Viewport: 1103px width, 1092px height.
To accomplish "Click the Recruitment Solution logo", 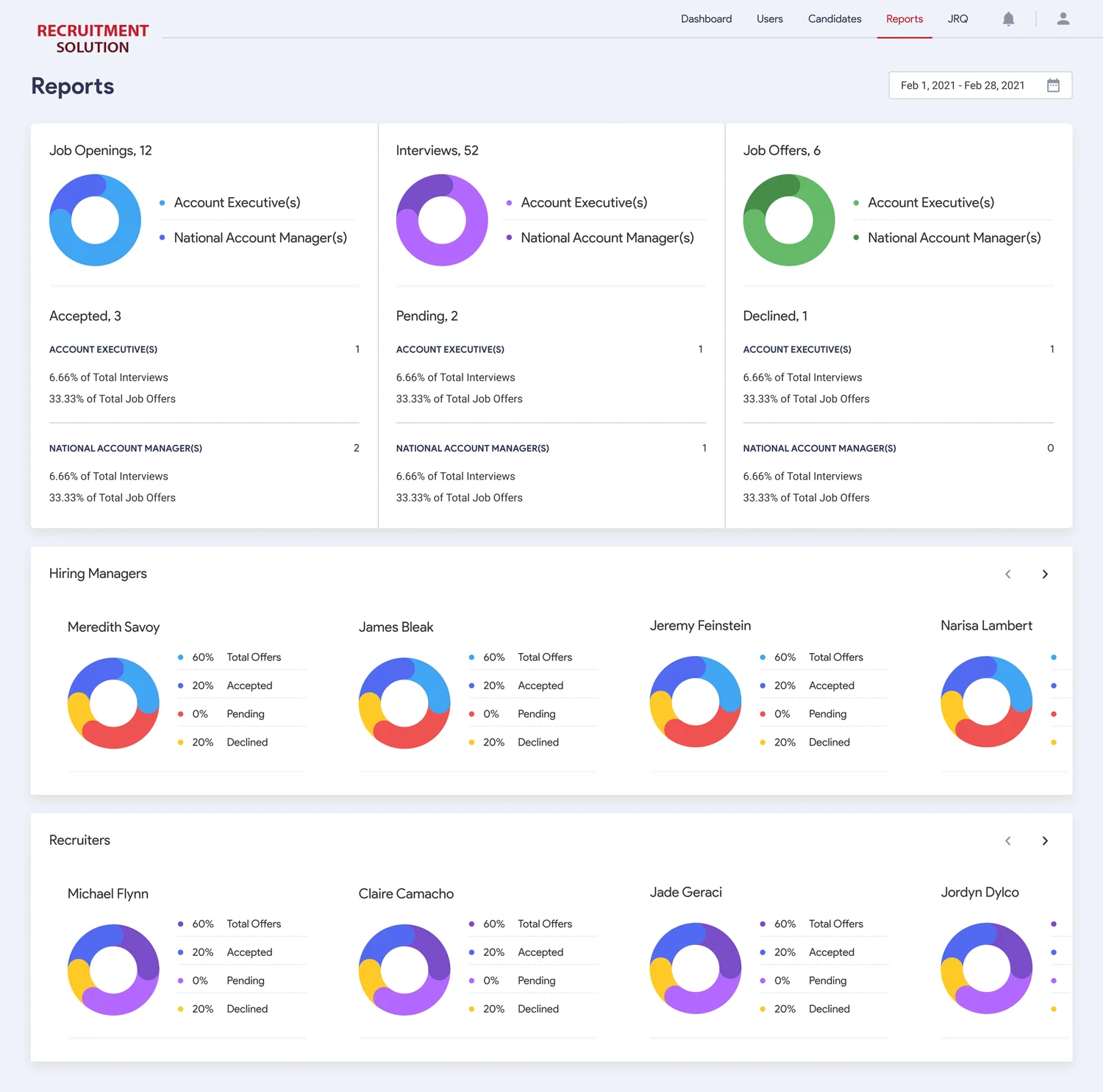I will [x=93, y=38].
